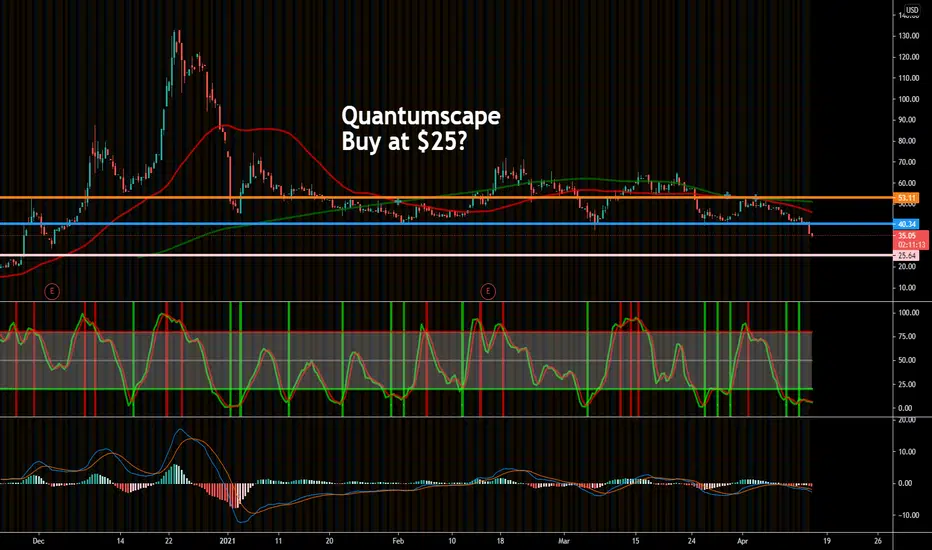
Task: Click the 25.00 stochastic scale value
Action: [x=905, y=384]
